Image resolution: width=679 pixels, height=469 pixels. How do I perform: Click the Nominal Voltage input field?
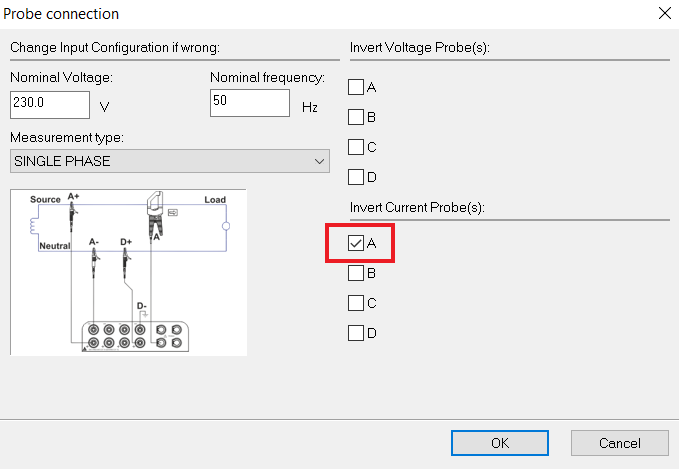click(x=50, y=104)
